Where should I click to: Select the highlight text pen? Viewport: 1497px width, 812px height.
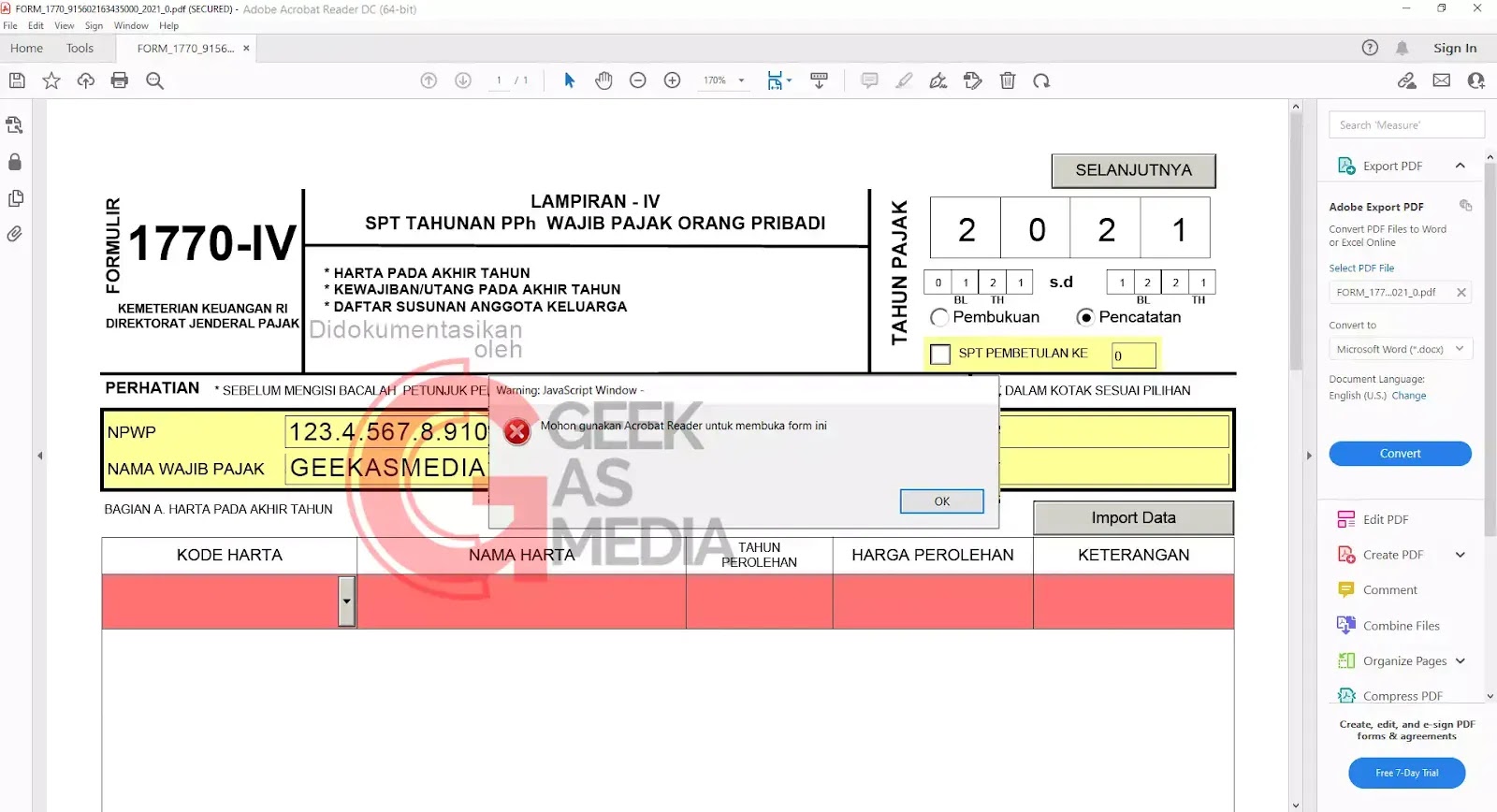tap(904, 80)
